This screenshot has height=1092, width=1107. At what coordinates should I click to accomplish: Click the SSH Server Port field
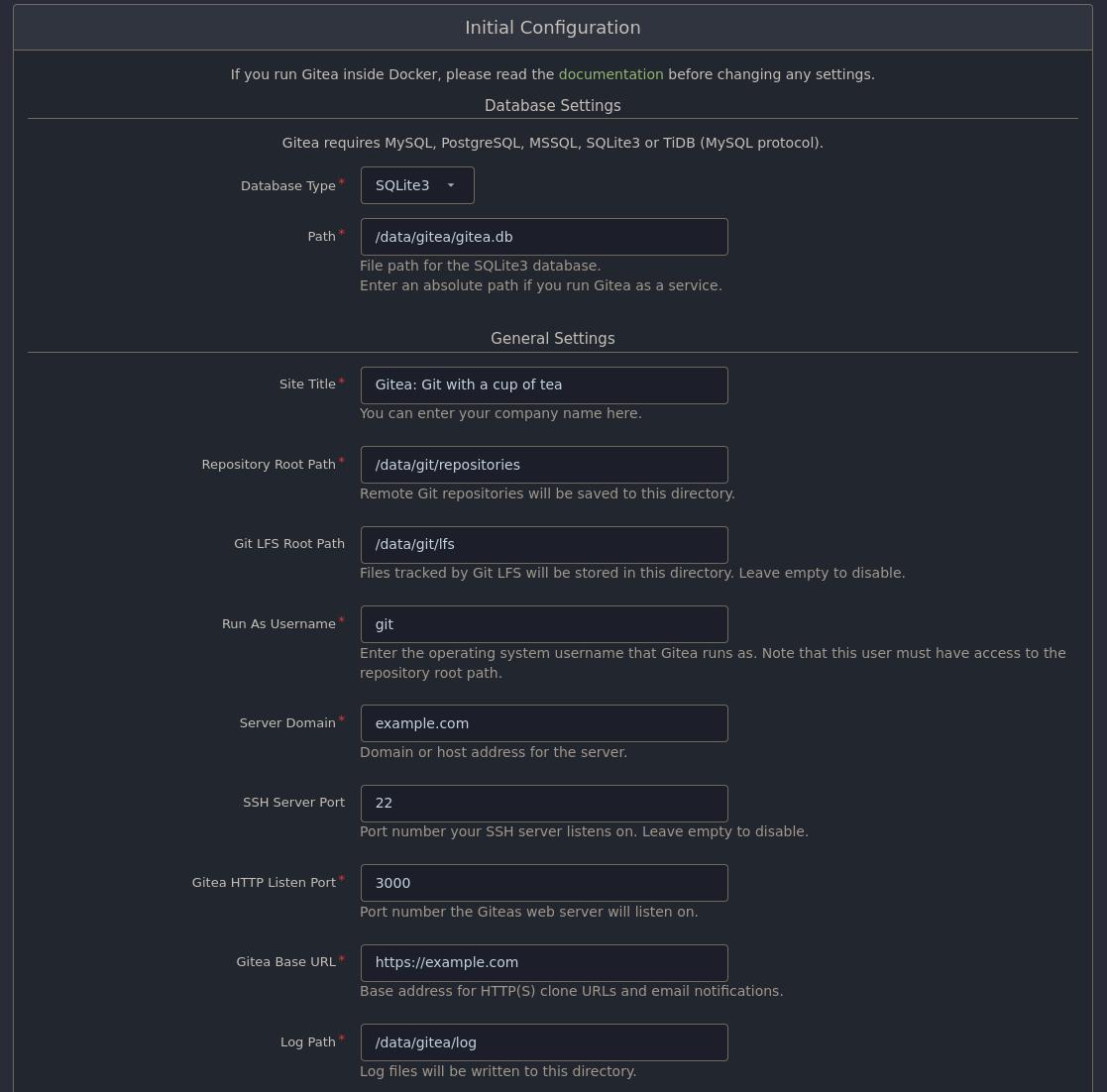(x=544, y=803)
